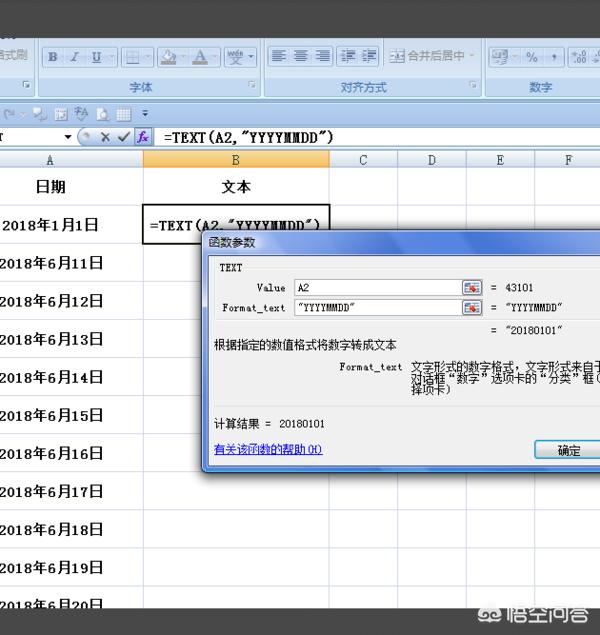Click the Format_text range selector icon

click(471, 308)
